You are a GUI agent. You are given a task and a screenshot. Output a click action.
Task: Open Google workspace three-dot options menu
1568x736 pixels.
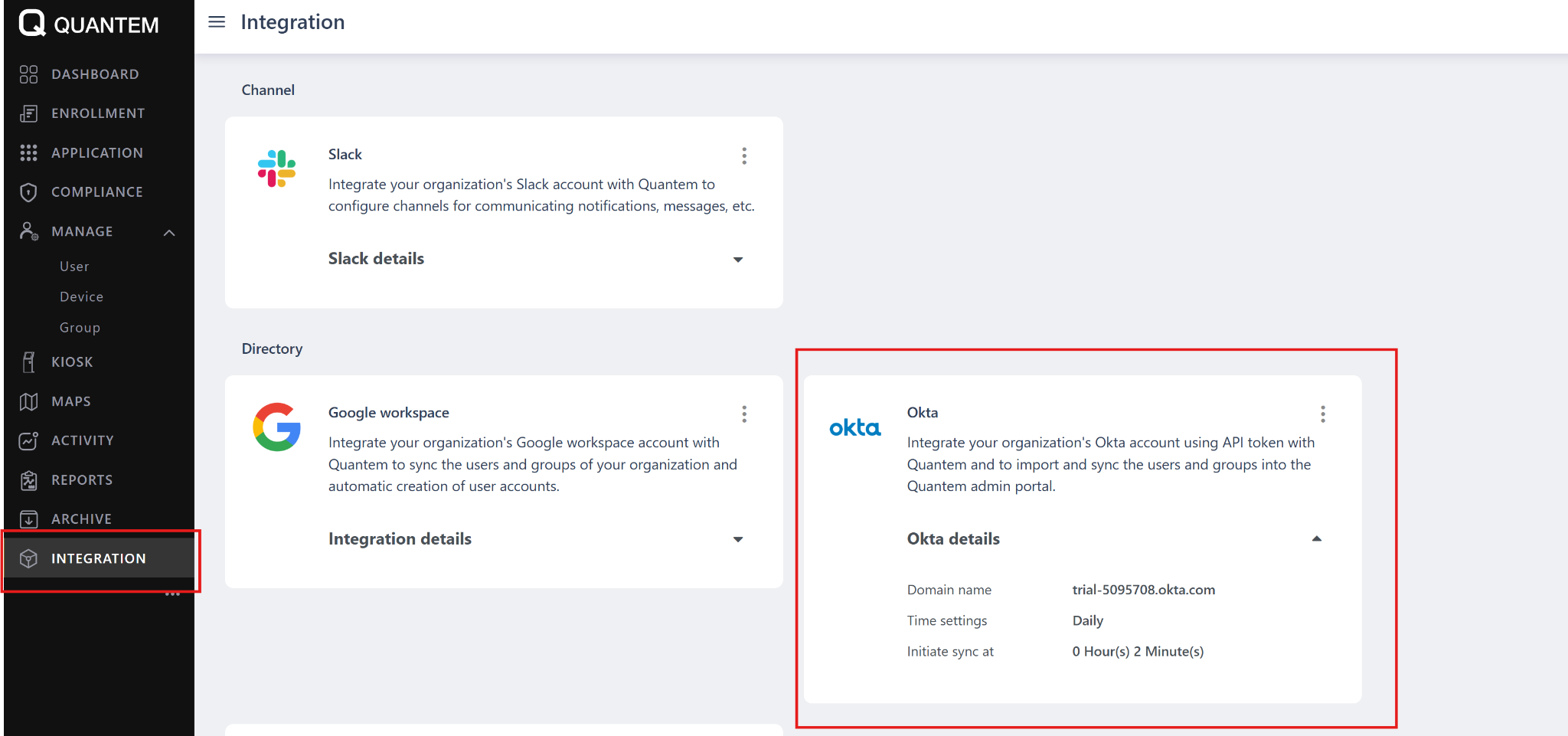click(744, 414)
